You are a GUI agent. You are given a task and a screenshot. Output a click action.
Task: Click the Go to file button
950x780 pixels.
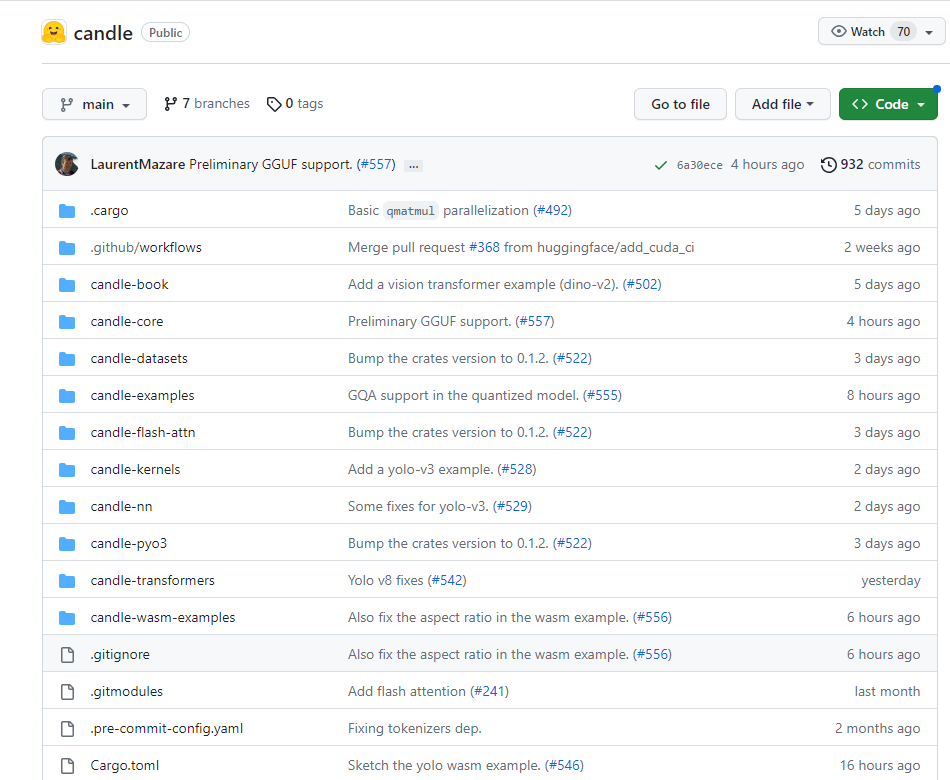pos(680,104)
